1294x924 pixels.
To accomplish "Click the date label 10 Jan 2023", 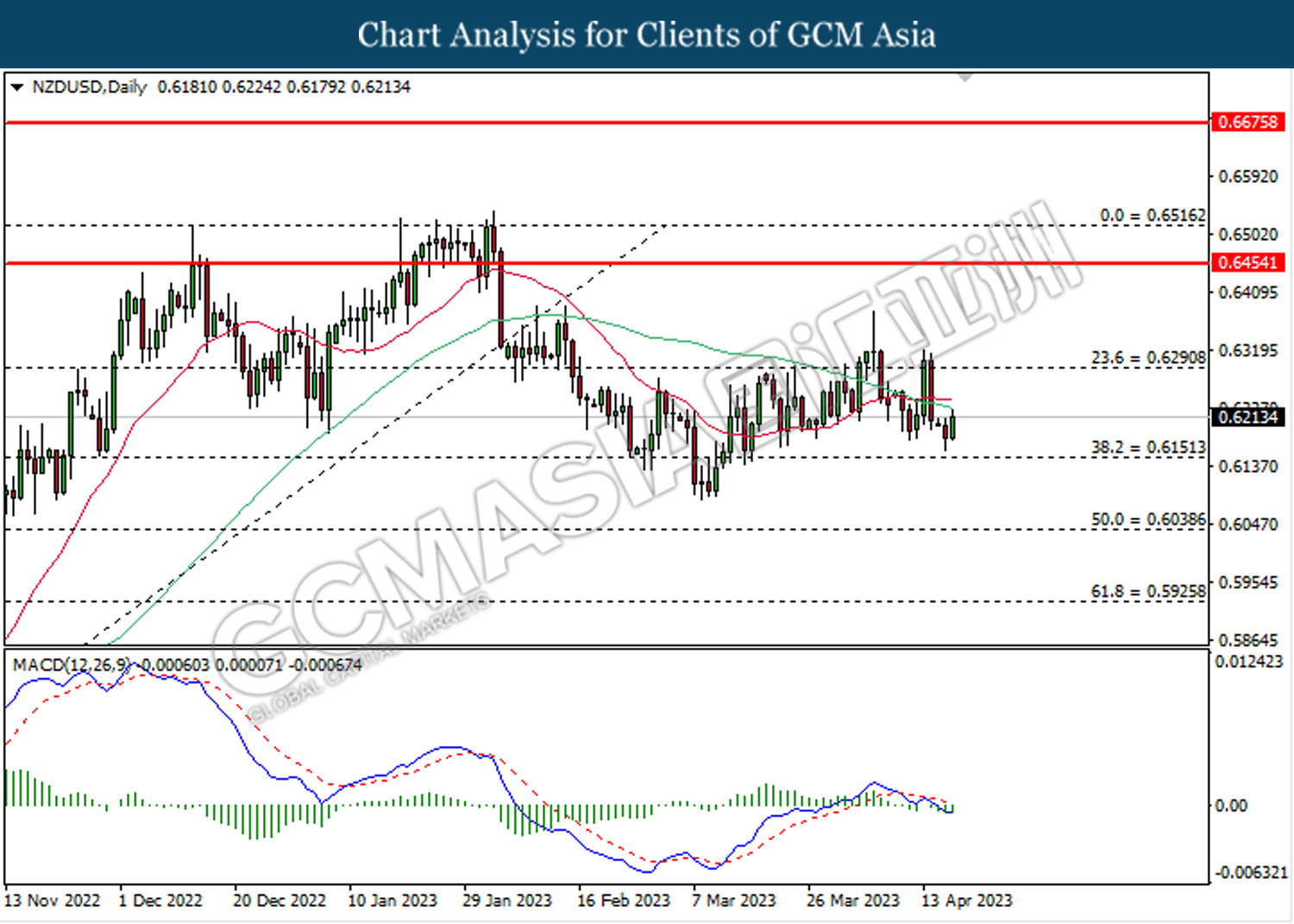I will point(393,901).
